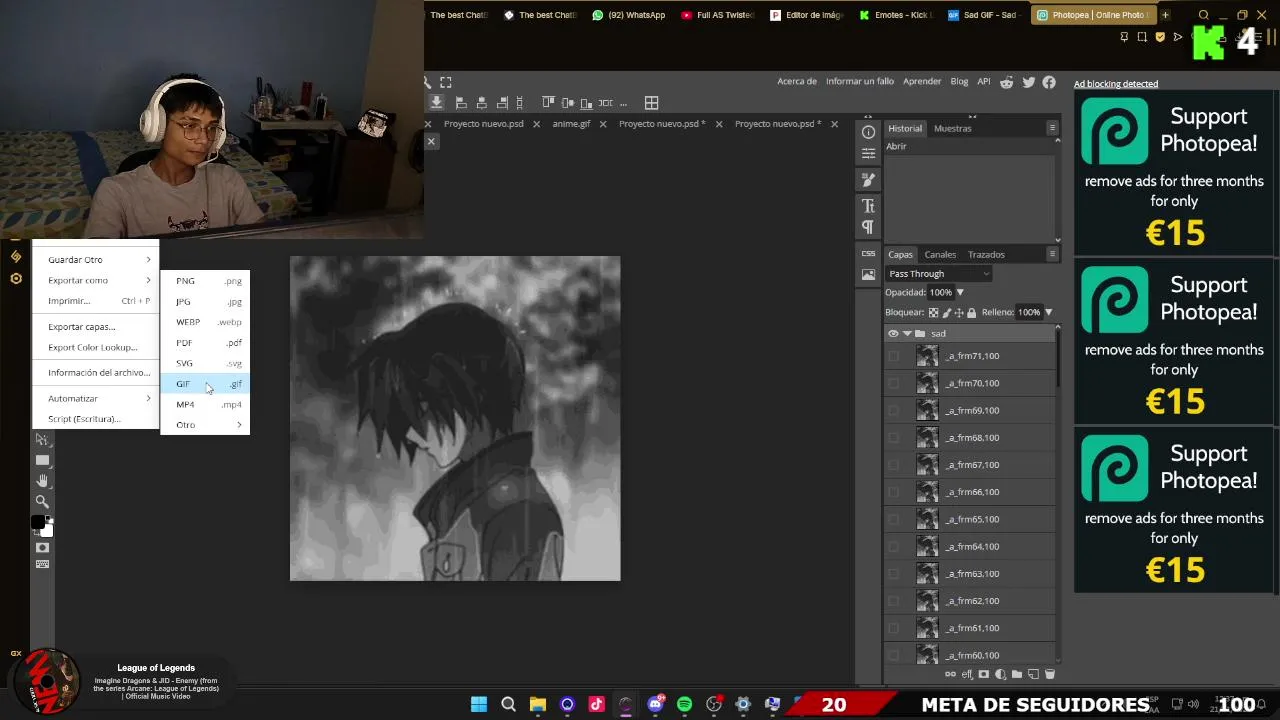The image size is (1280, 720).
Task: Click align left edges icon
Action: click(461, 103)
